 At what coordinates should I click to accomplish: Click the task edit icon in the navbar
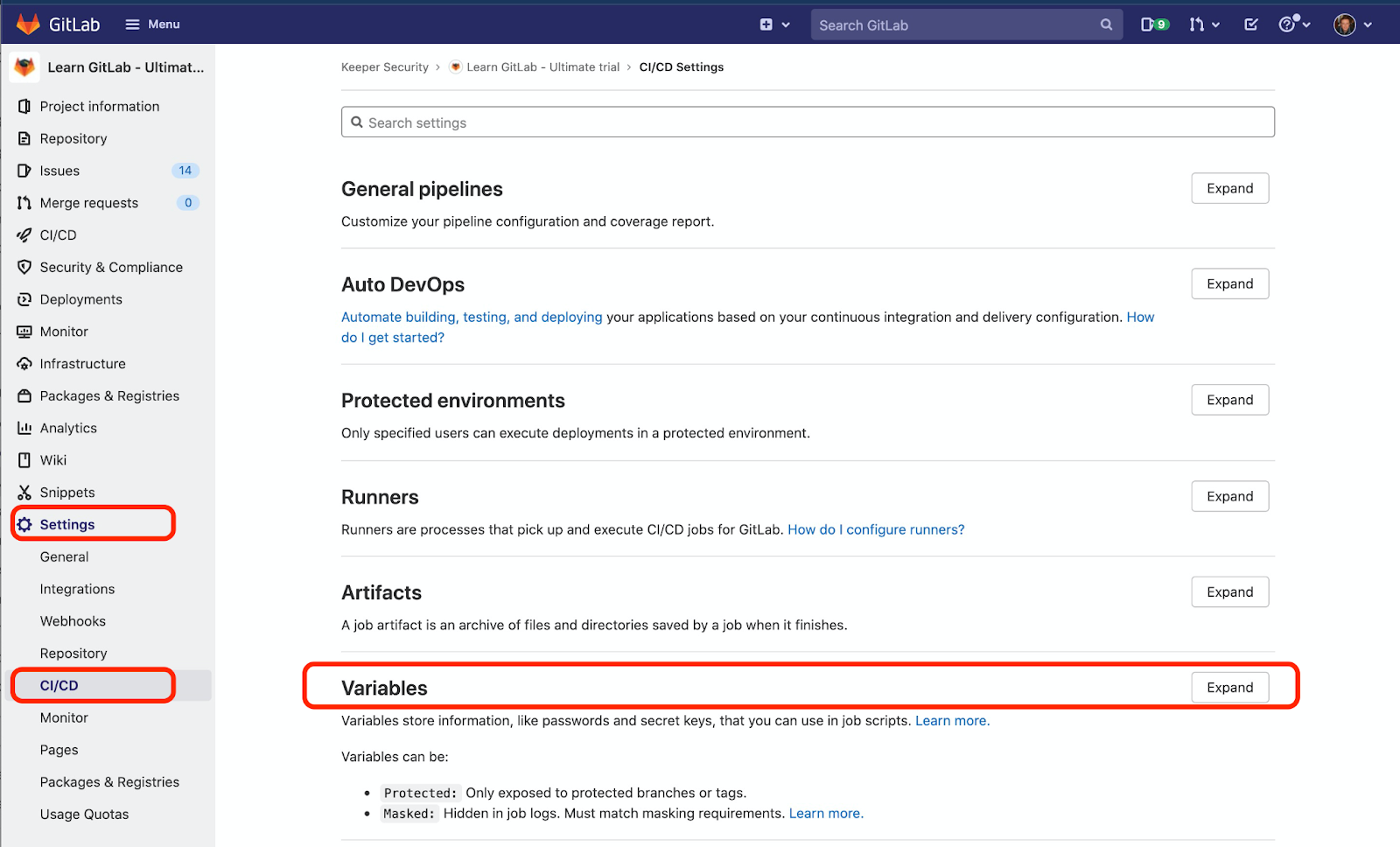[x=1250, y=24]
